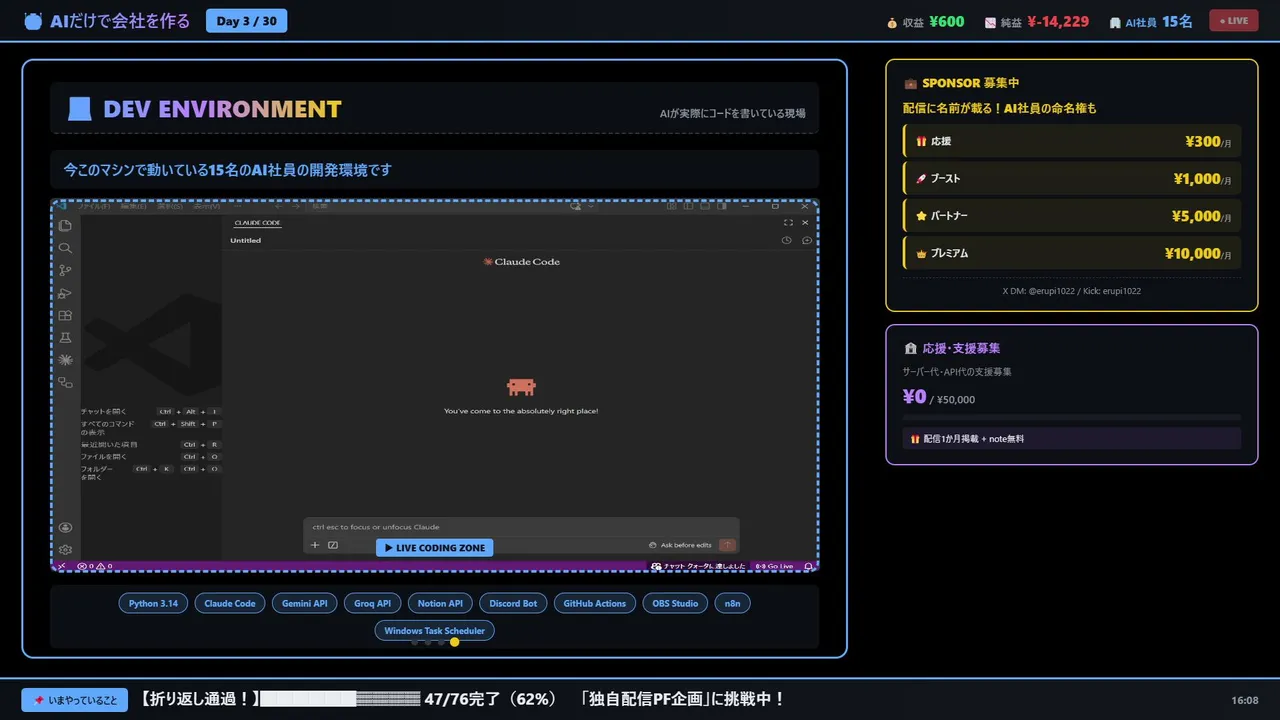Open the Accounts icon in activity bar

[x=65, y=527]
